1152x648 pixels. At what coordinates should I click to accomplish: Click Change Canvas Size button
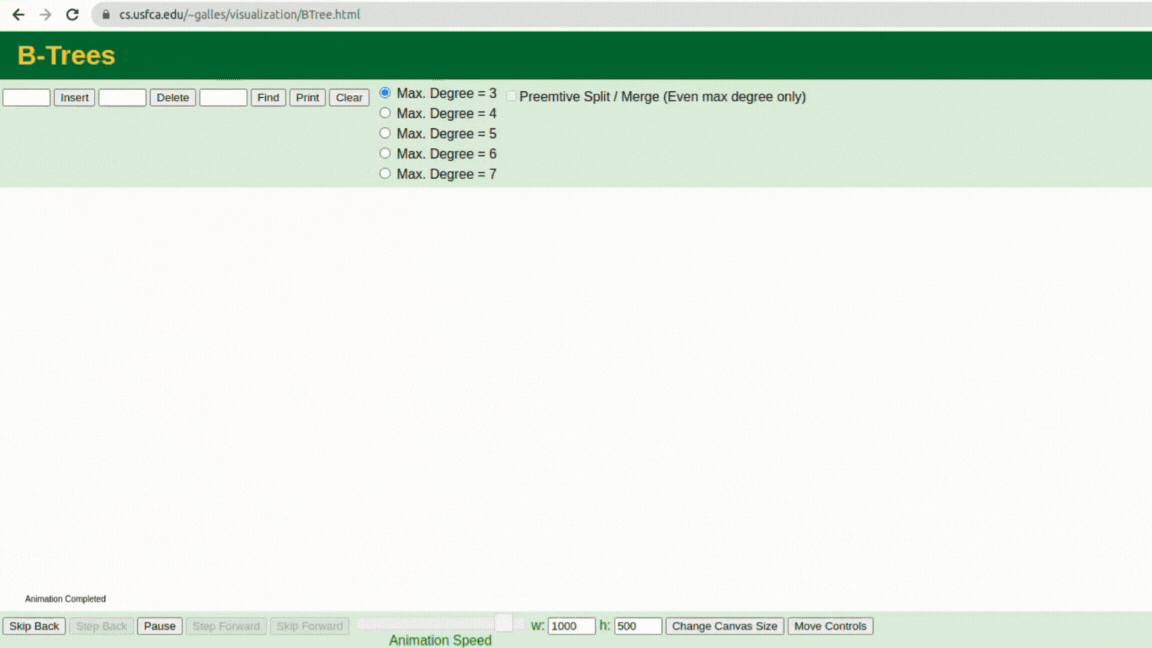click(x=724, y=626)
